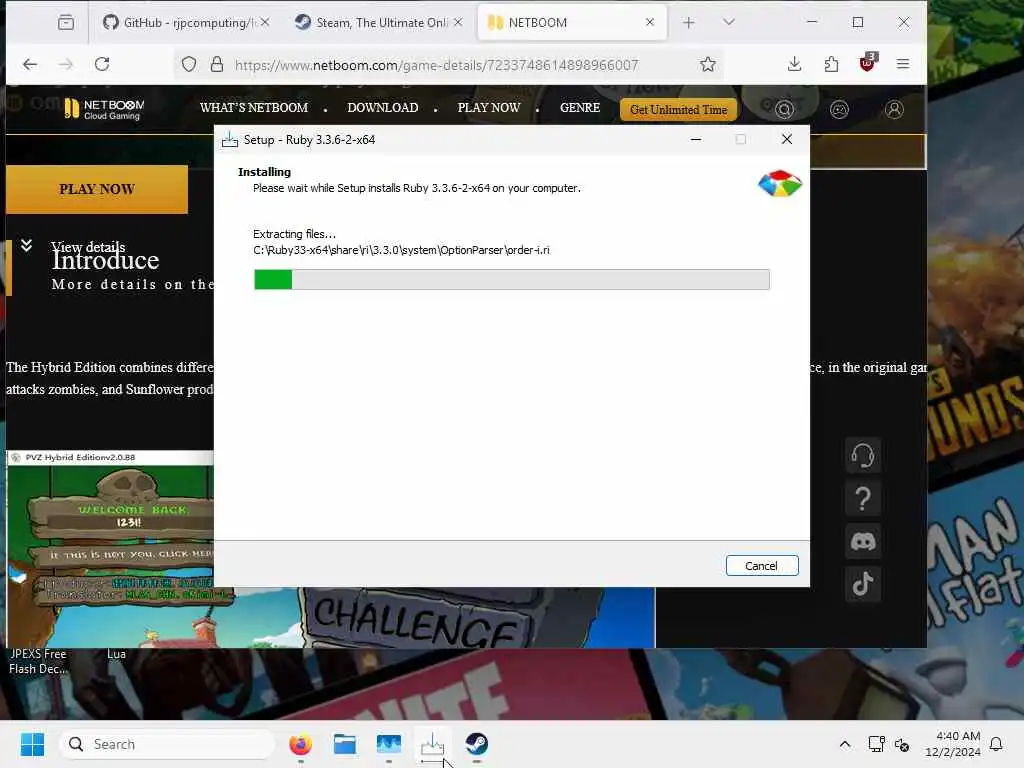
Task: Click the NETBOOM Cloud Gaming logo
Action: pos(104,108)
